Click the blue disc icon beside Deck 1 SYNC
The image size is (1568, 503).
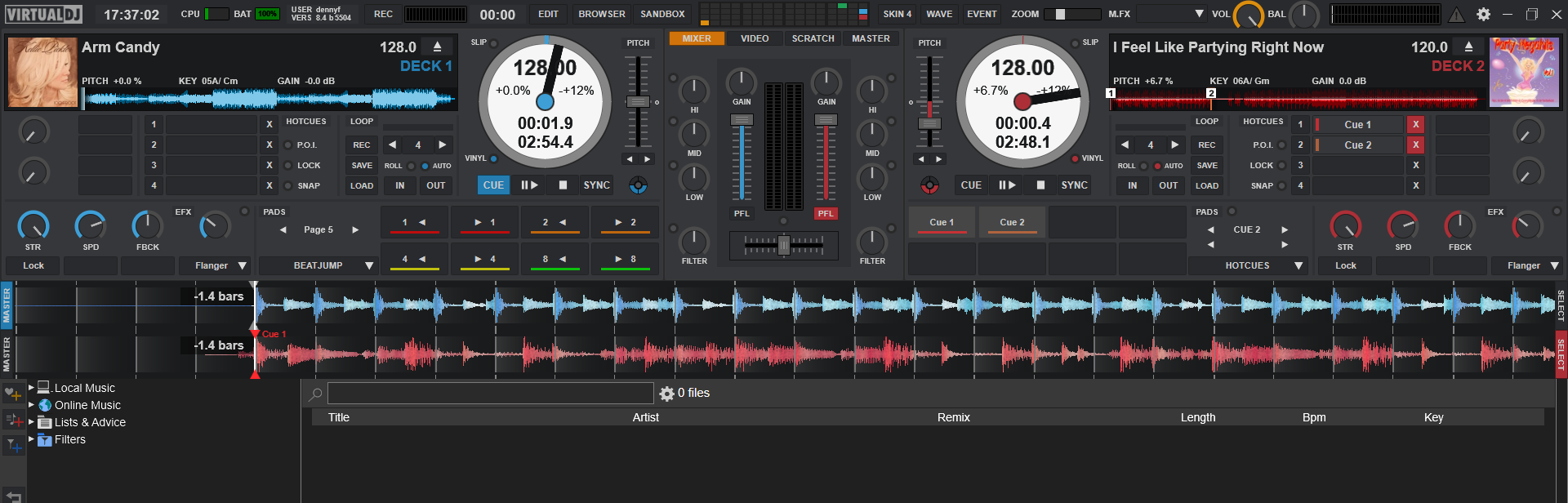[x=638, y=186]
